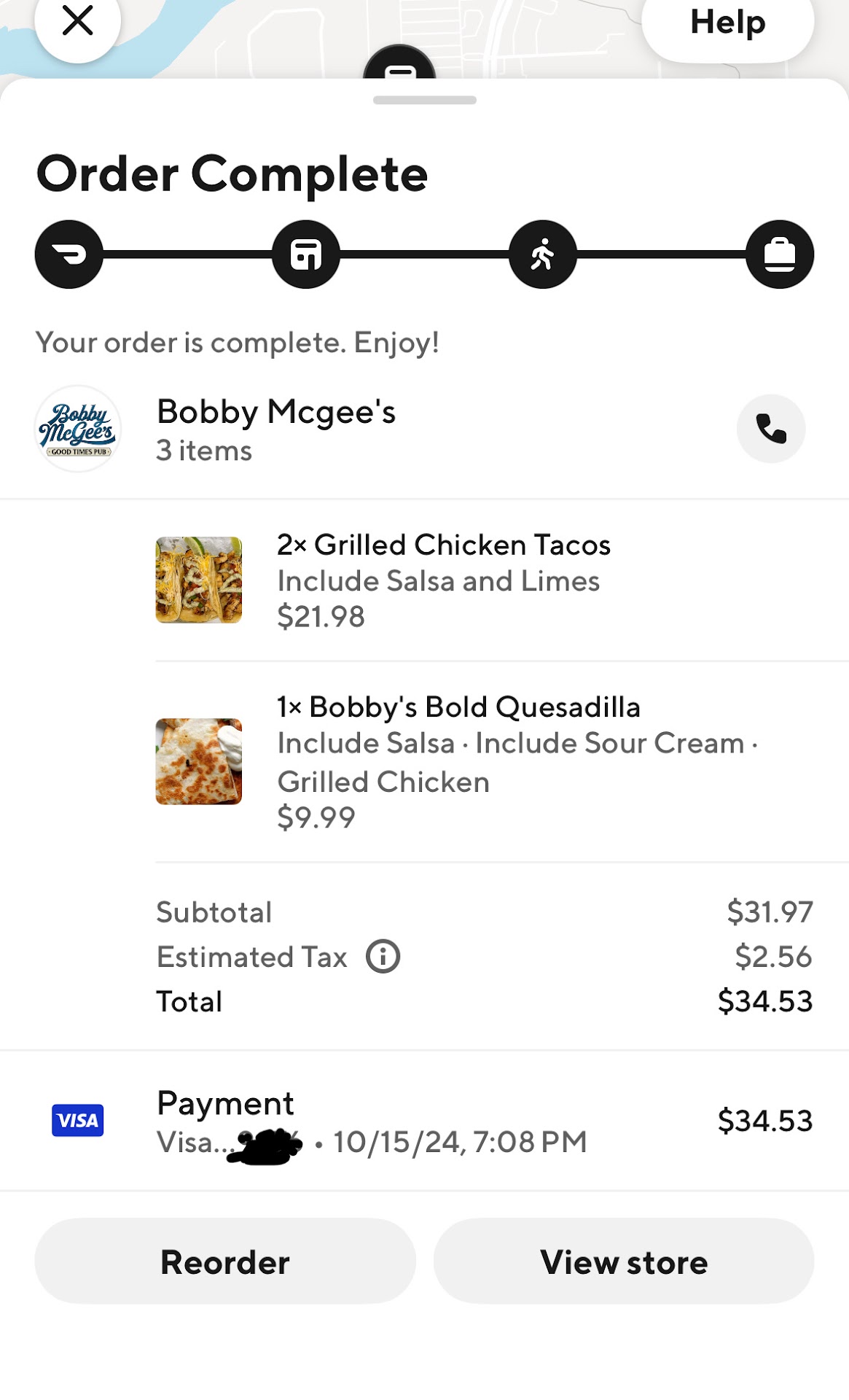Open the Grilled Chicken Tacos photo

[198, 580]
